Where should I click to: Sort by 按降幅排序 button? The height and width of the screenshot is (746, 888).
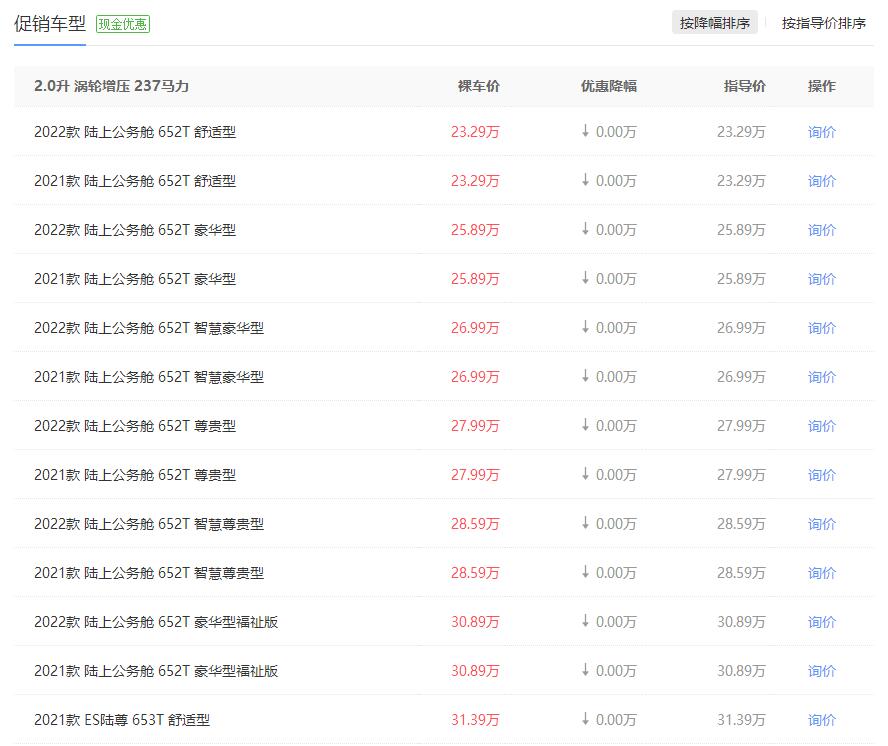[x=714, y=23]
